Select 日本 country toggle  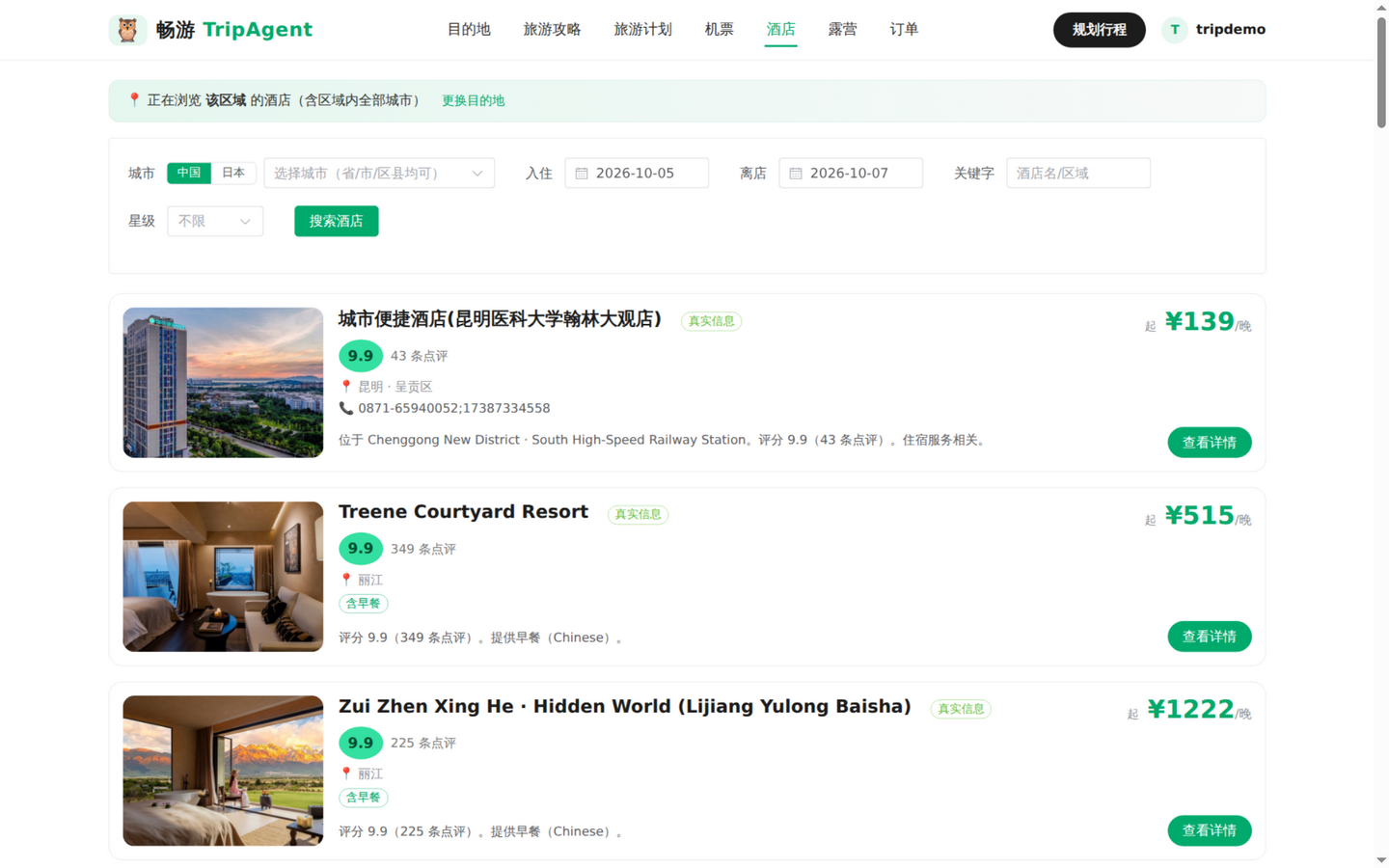[x=233, y=173]
